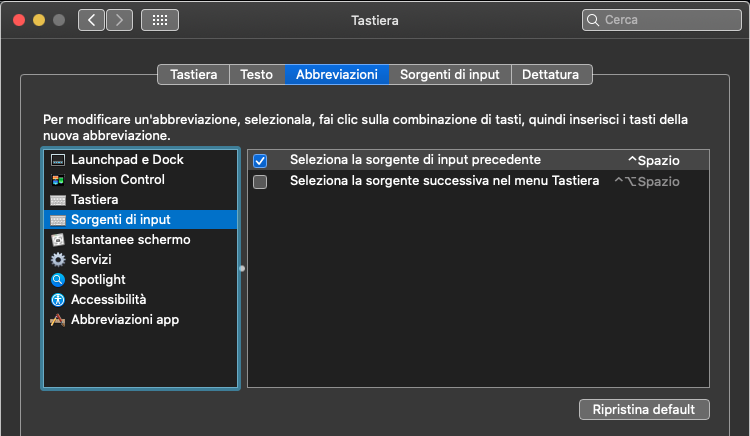Close the Tastiera window with red button
This screenshot has height=436, width=750.
tap(19, 20)
